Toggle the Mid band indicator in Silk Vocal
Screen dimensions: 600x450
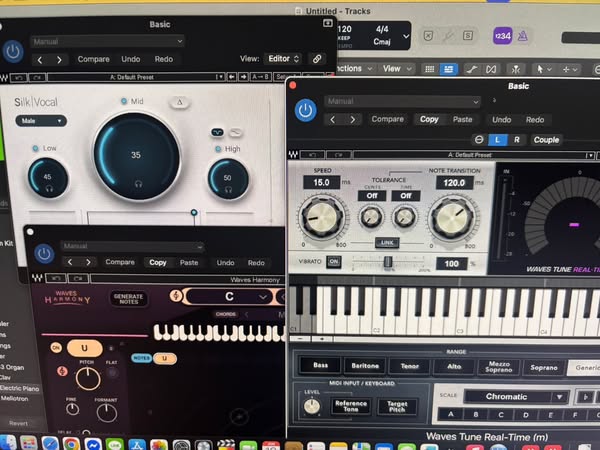click(124, 102)
